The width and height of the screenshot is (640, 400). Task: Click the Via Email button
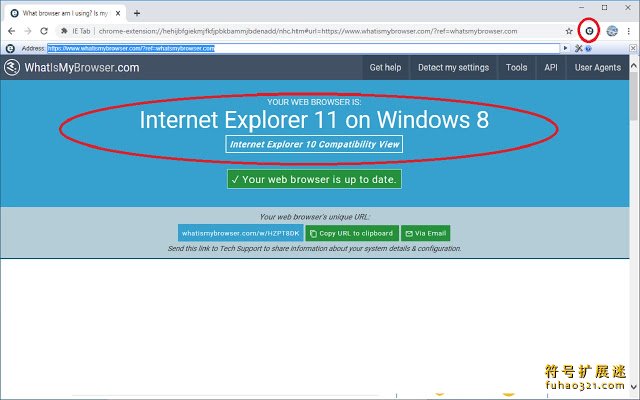click(x=425, y=233)
